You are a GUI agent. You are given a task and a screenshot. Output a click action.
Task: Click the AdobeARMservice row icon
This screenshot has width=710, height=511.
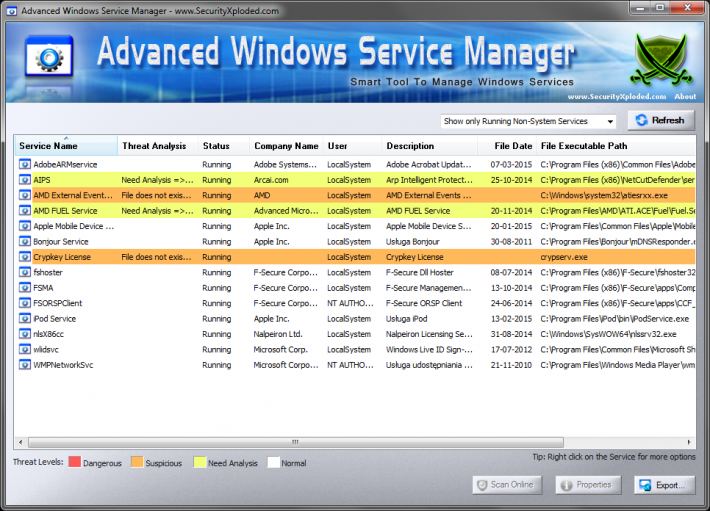pos(24,164)
